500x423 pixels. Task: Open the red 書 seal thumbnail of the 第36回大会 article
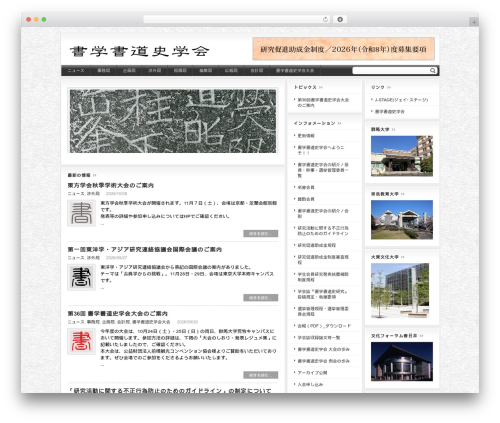(81, 341)
